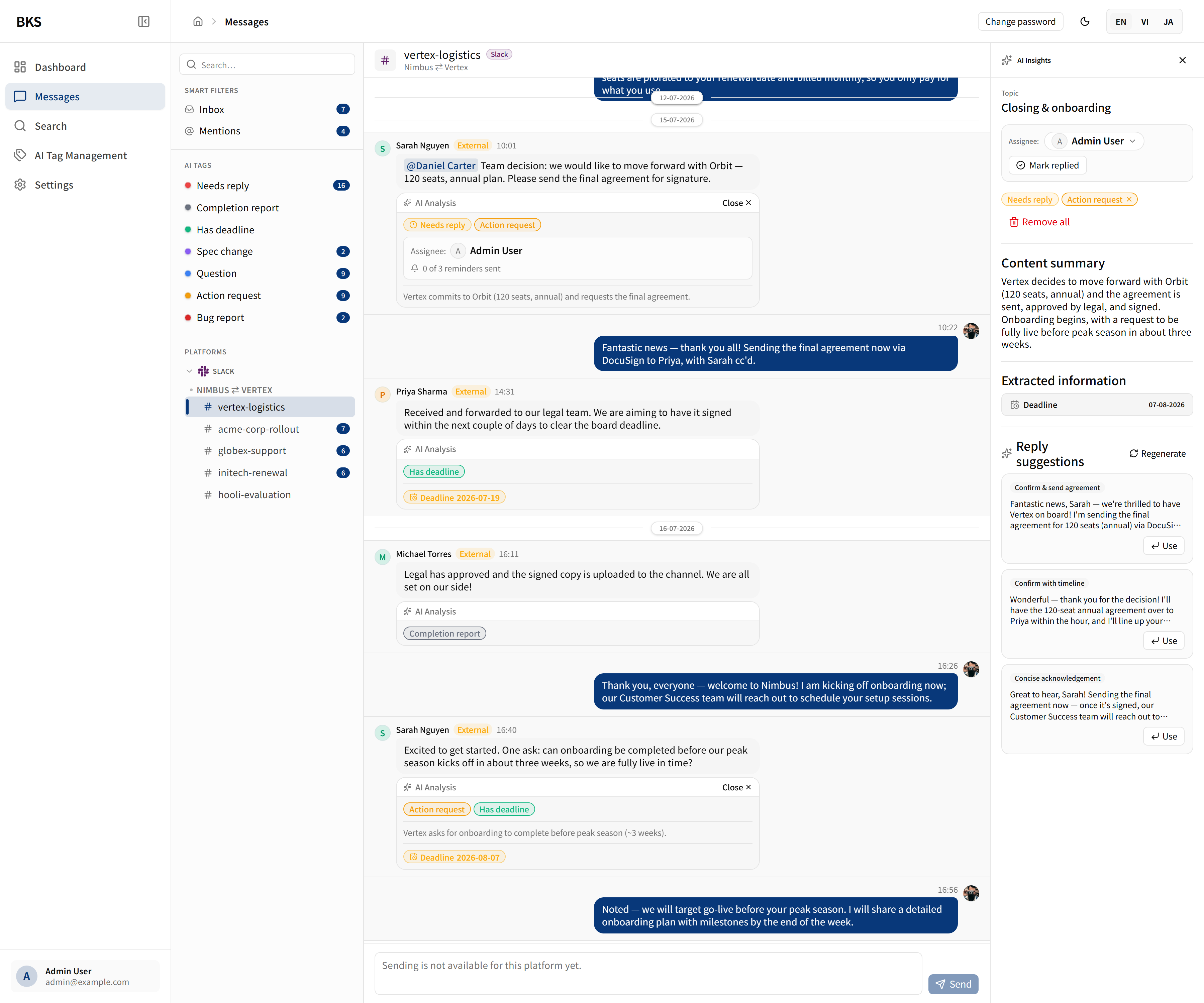Open vertex-logistics channel
The width and height of the screenshot is (1204, 1003).
270,407
